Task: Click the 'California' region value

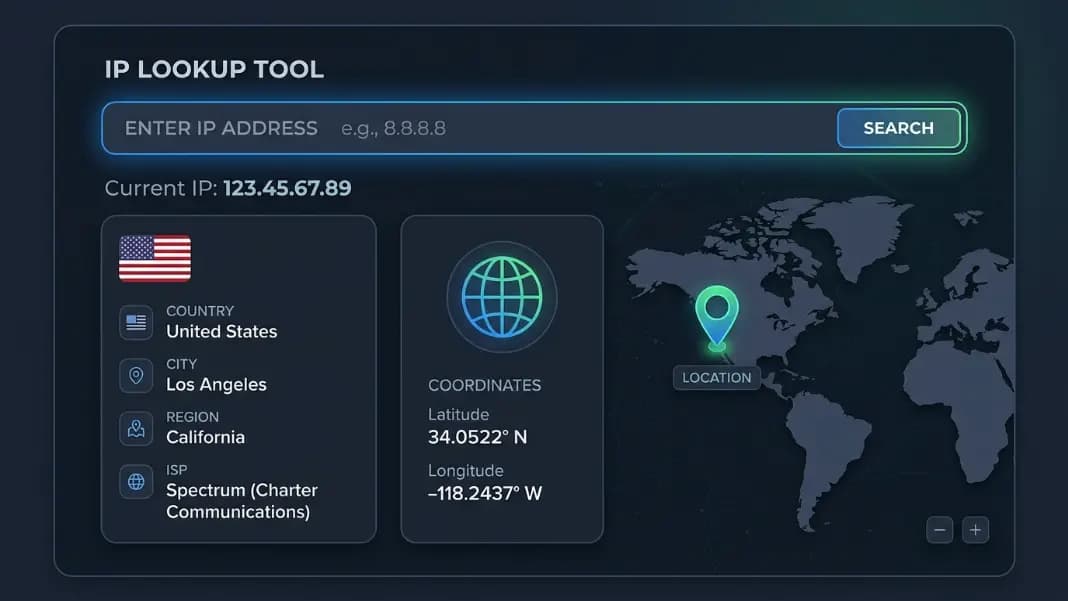Action: tap(206, 437)
